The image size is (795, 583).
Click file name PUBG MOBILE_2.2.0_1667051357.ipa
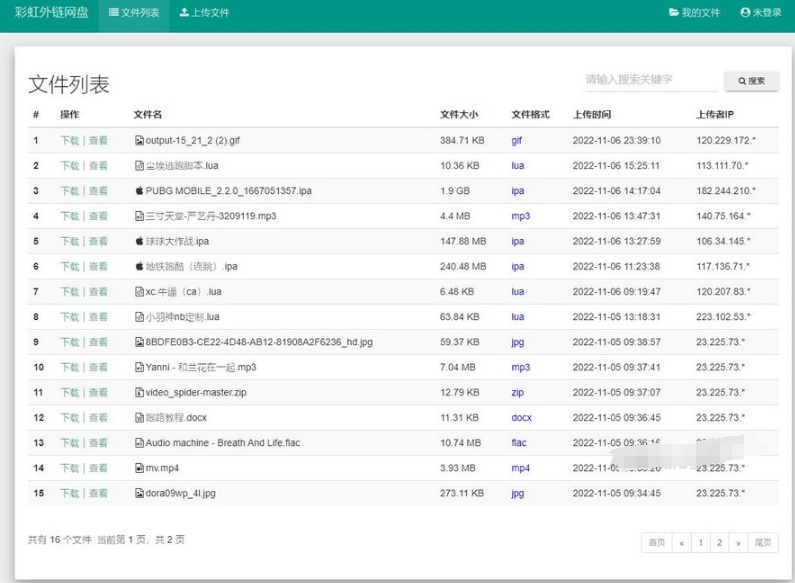[x=229, y=191]
